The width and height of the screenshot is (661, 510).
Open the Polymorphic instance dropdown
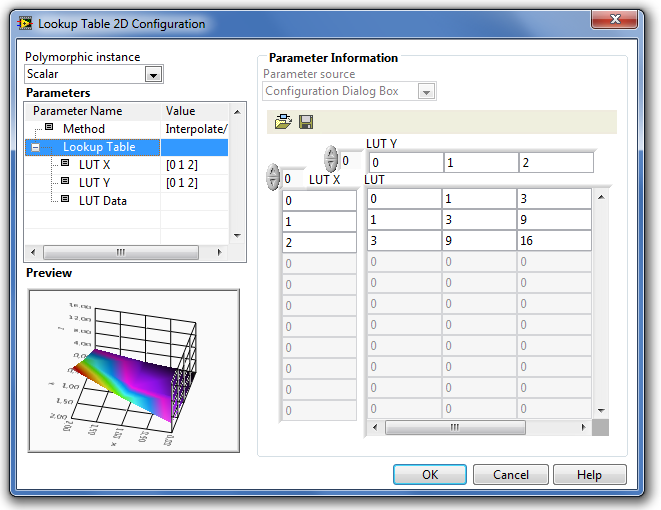tap(153, 74)
